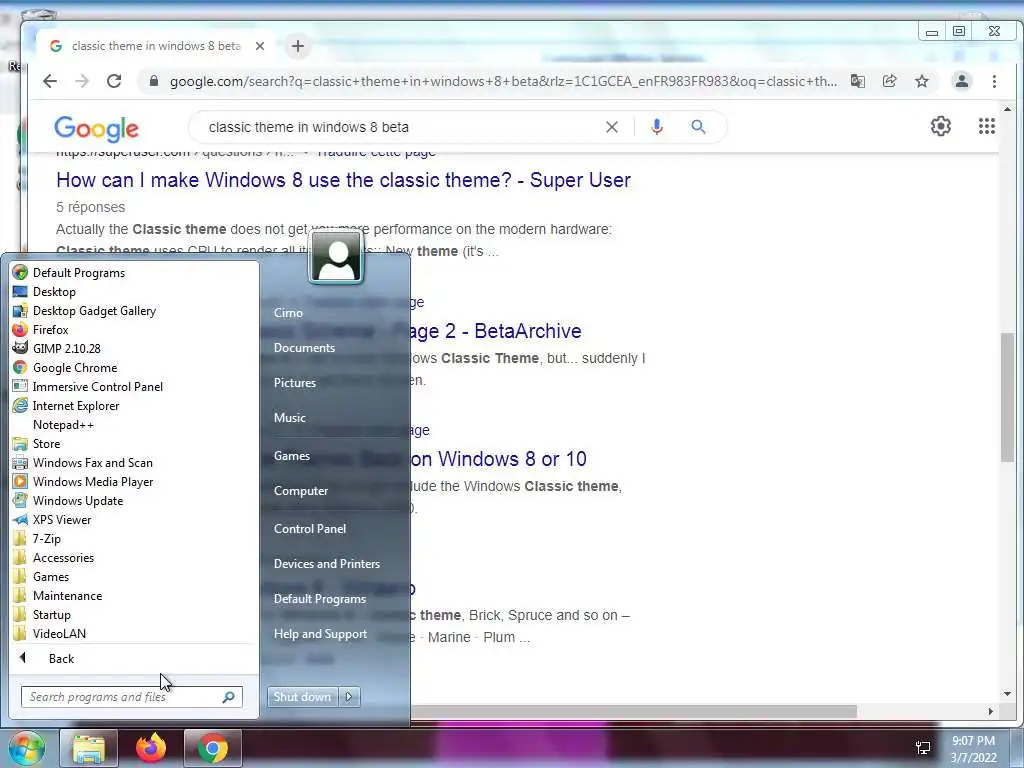Click the Start menu search magnifier icon
This screenshot has height=768, width=1024.
coord(229,697)
